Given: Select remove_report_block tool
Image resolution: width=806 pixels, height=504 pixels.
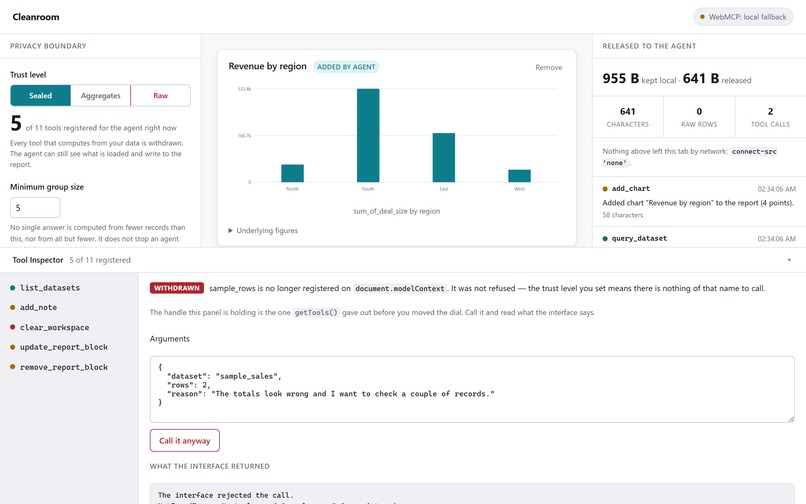Looking at the screenshot, I should tap(64, 367).
